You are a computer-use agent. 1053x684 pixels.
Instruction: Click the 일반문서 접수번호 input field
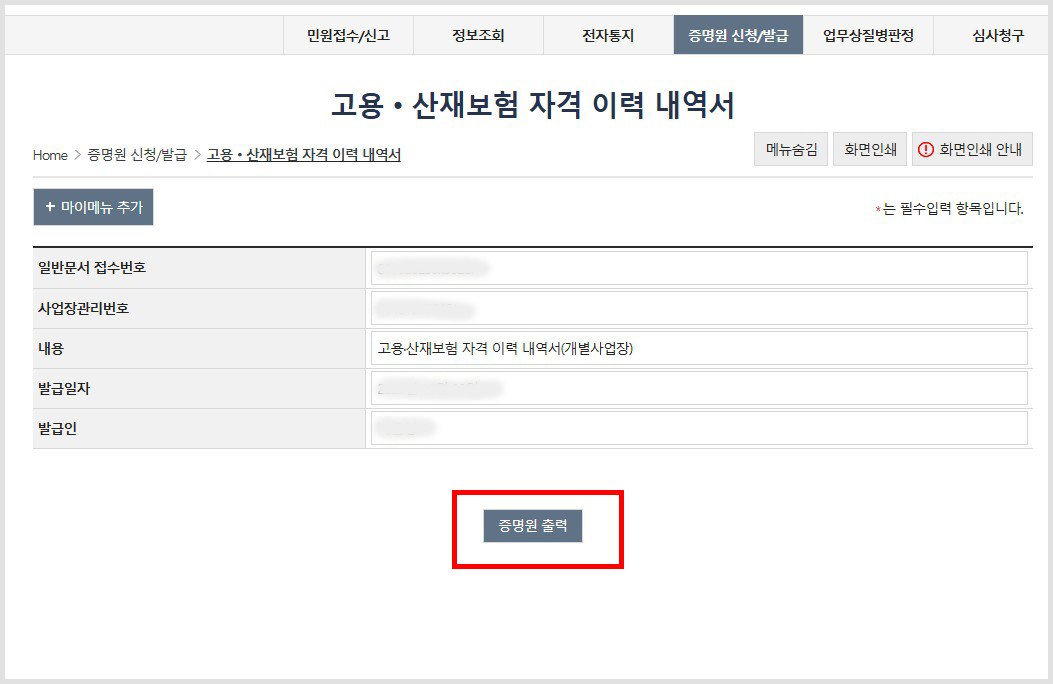tap(698, 267)
